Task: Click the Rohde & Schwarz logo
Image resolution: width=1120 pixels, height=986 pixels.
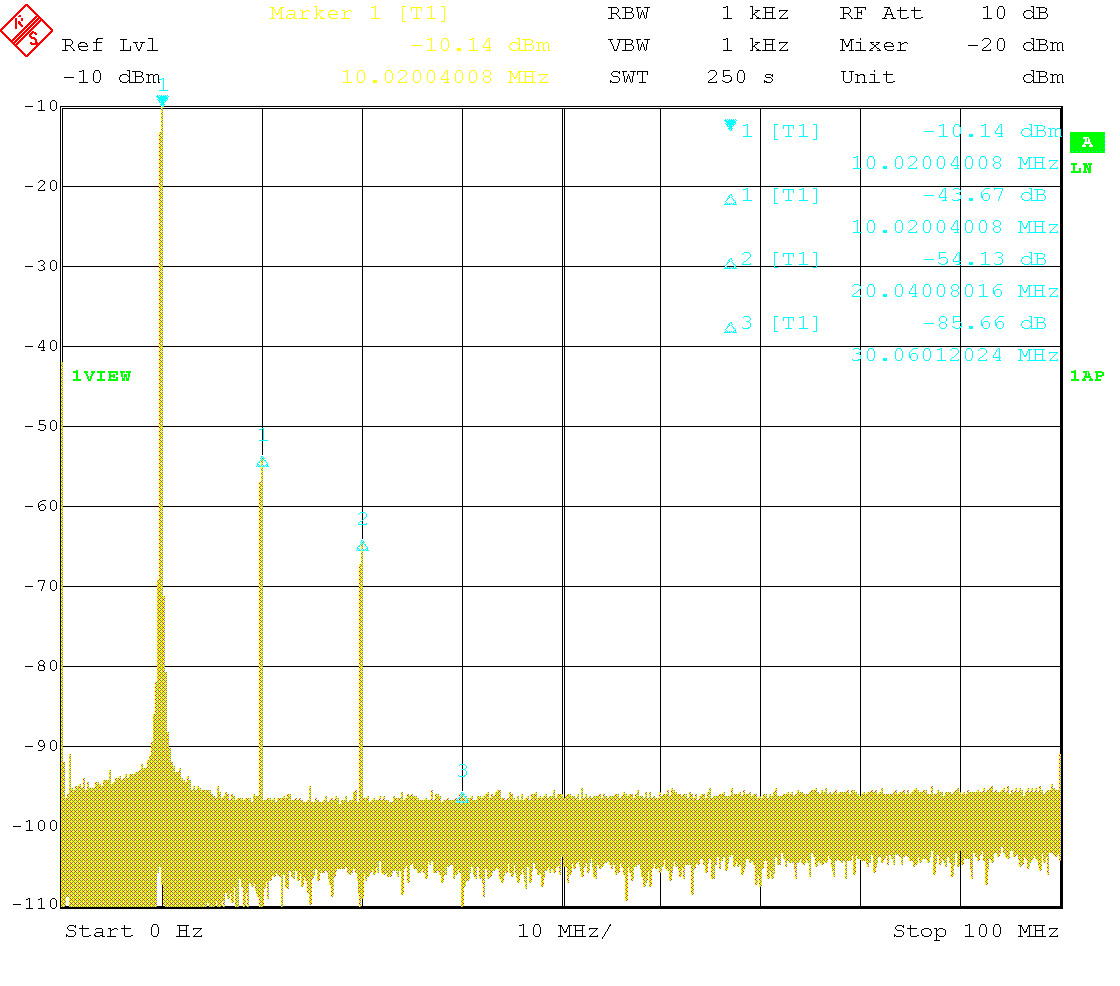Action: point(26,30)
